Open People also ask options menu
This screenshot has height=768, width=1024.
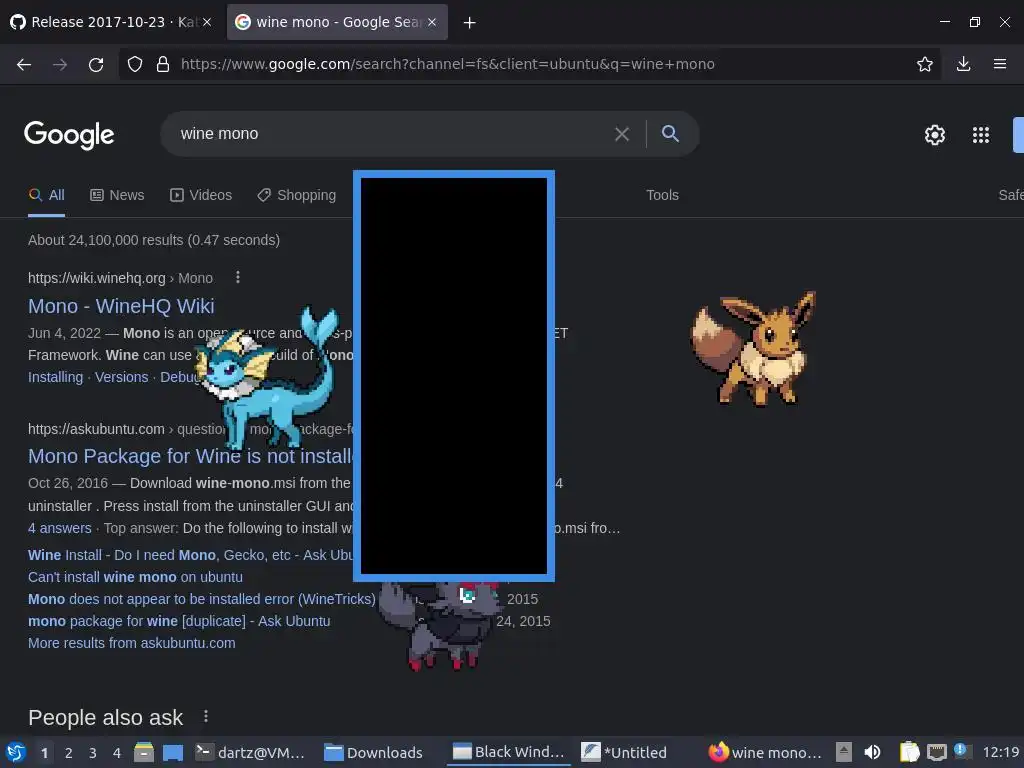[x=206, y=716]
